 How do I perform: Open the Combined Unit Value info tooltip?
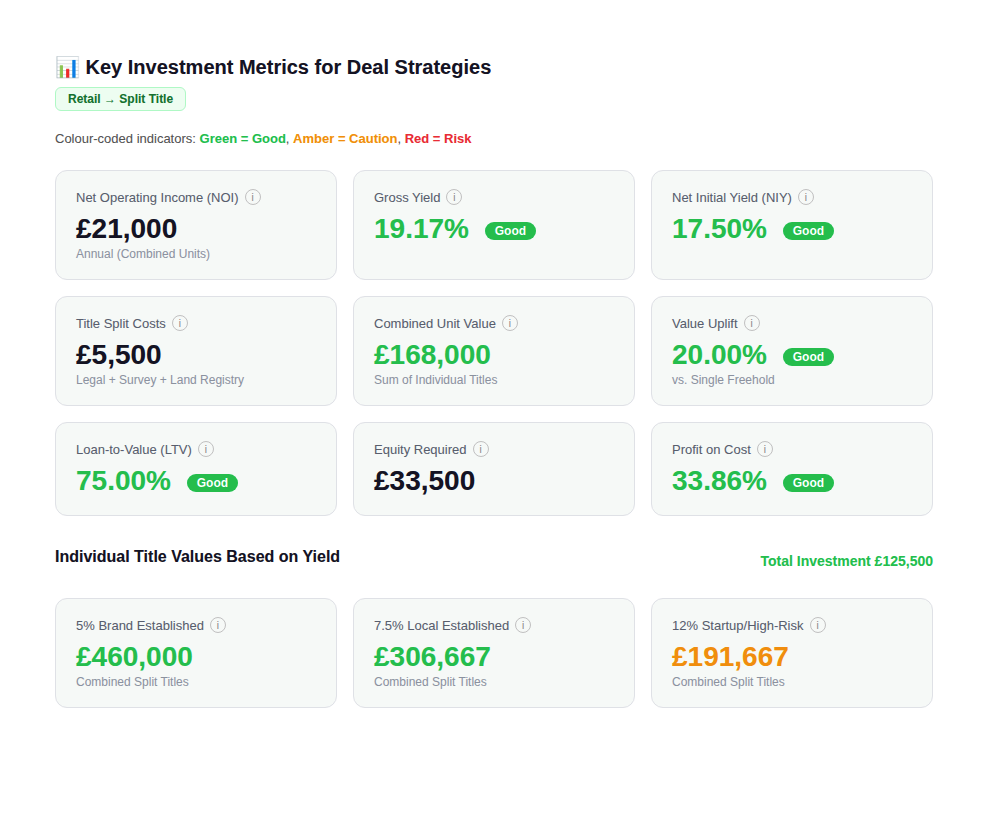[x=510, y=323]
